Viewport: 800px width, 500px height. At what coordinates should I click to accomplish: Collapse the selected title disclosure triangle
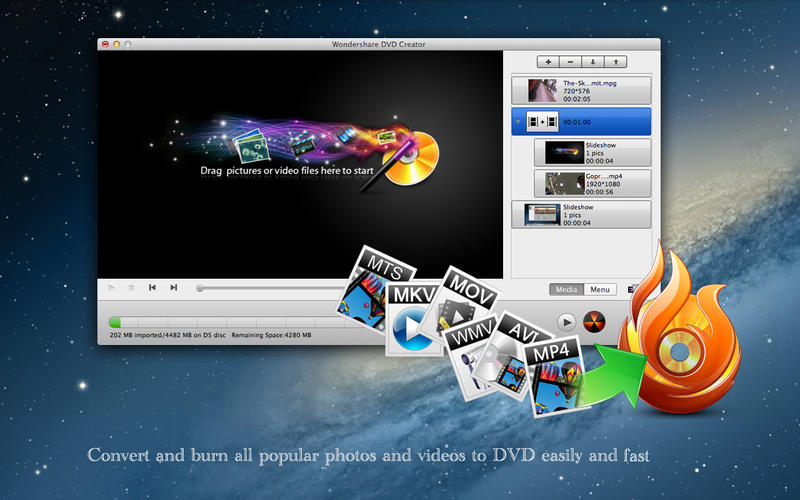(x=518, y=122)
